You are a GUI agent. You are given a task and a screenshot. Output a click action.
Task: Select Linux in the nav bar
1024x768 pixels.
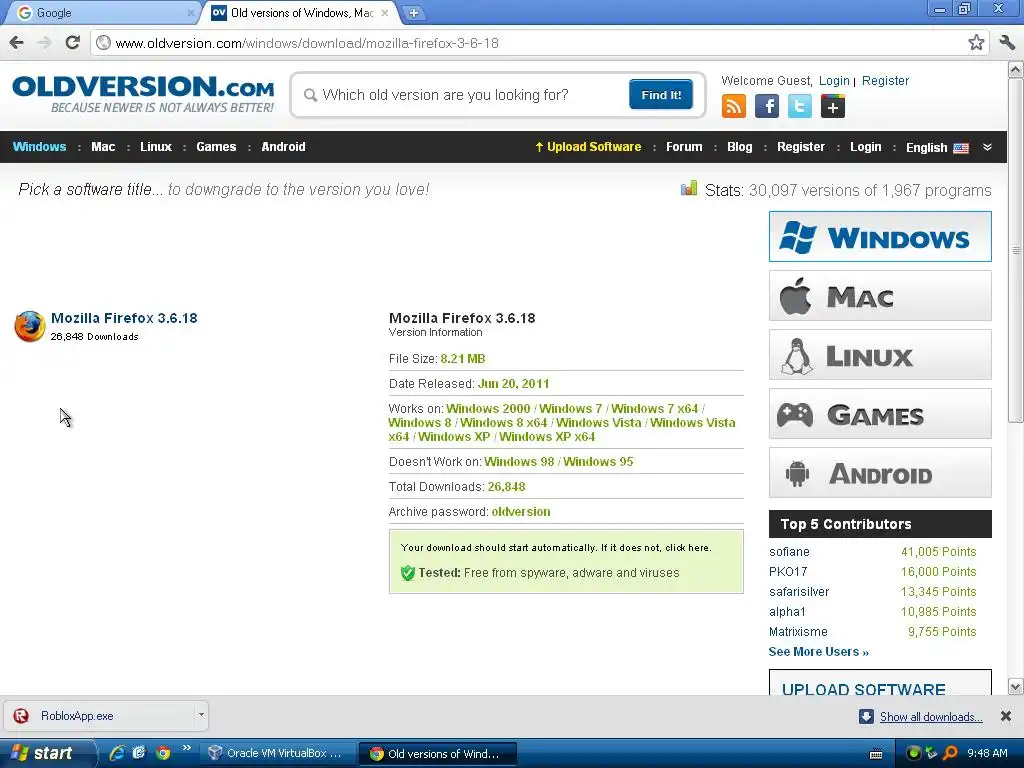pos(155,147)
